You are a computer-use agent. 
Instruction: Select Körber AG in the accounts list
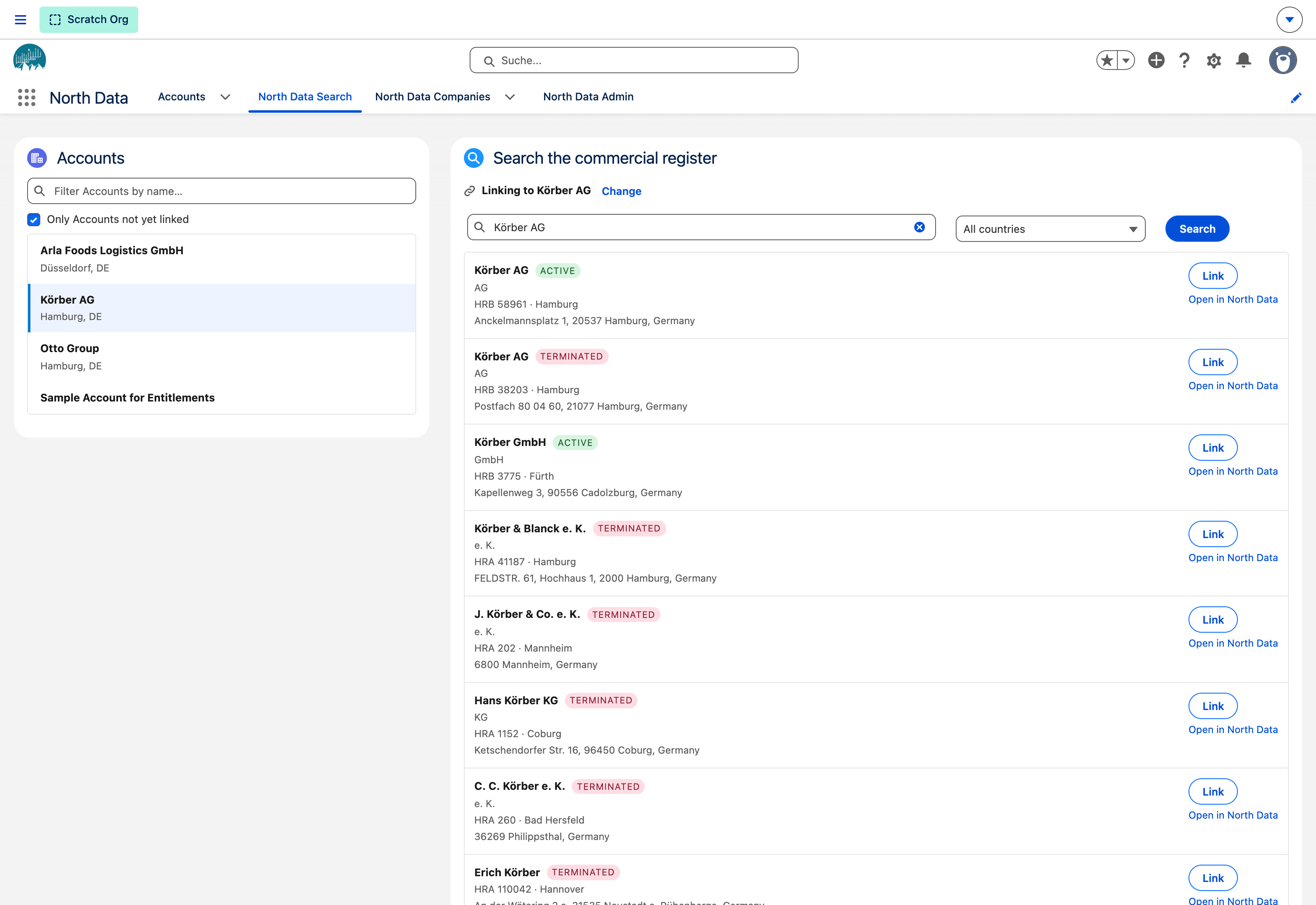(x=222, y=308)
